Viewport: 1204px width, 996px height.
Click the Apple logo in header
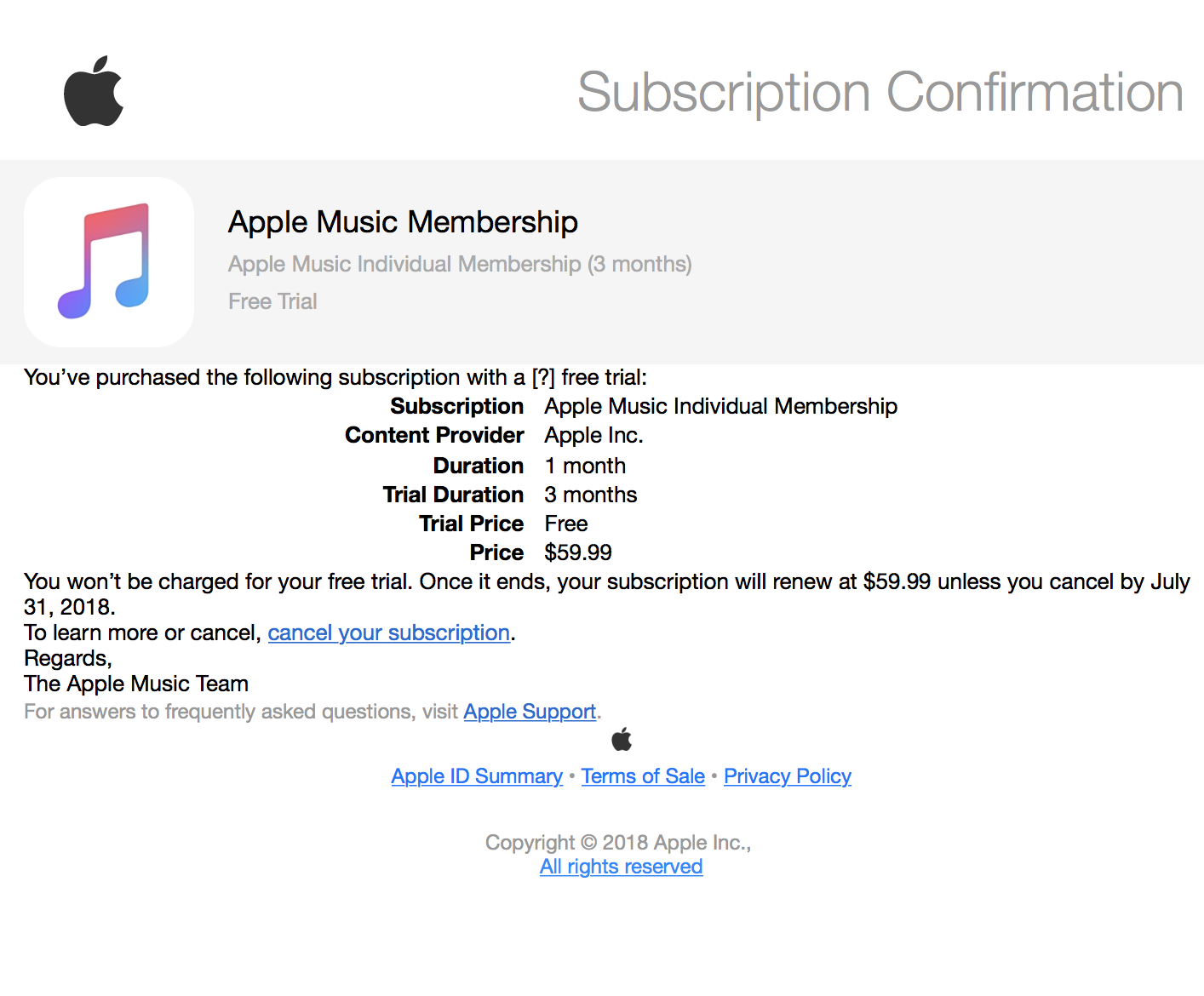[x=94, y=91]
